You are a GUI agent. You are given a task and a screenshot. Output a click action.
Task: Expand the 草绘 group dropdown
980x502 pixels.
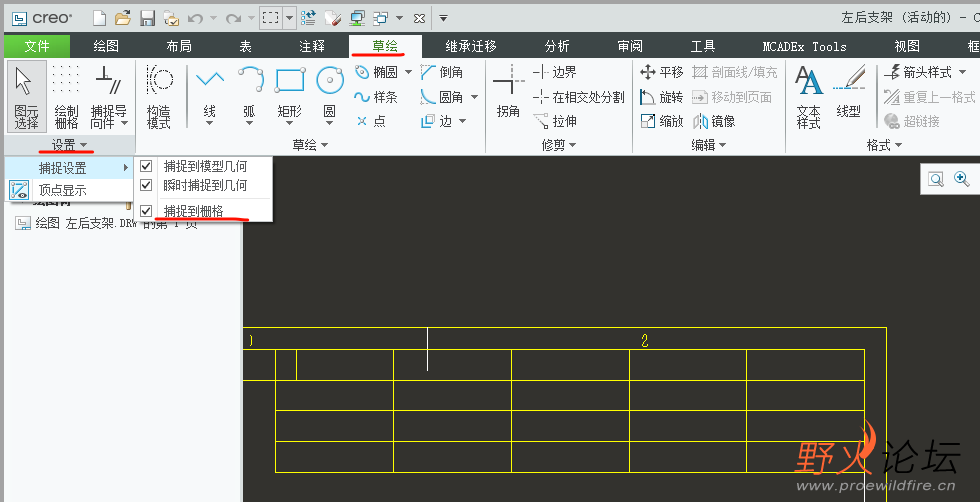(310, 146)
